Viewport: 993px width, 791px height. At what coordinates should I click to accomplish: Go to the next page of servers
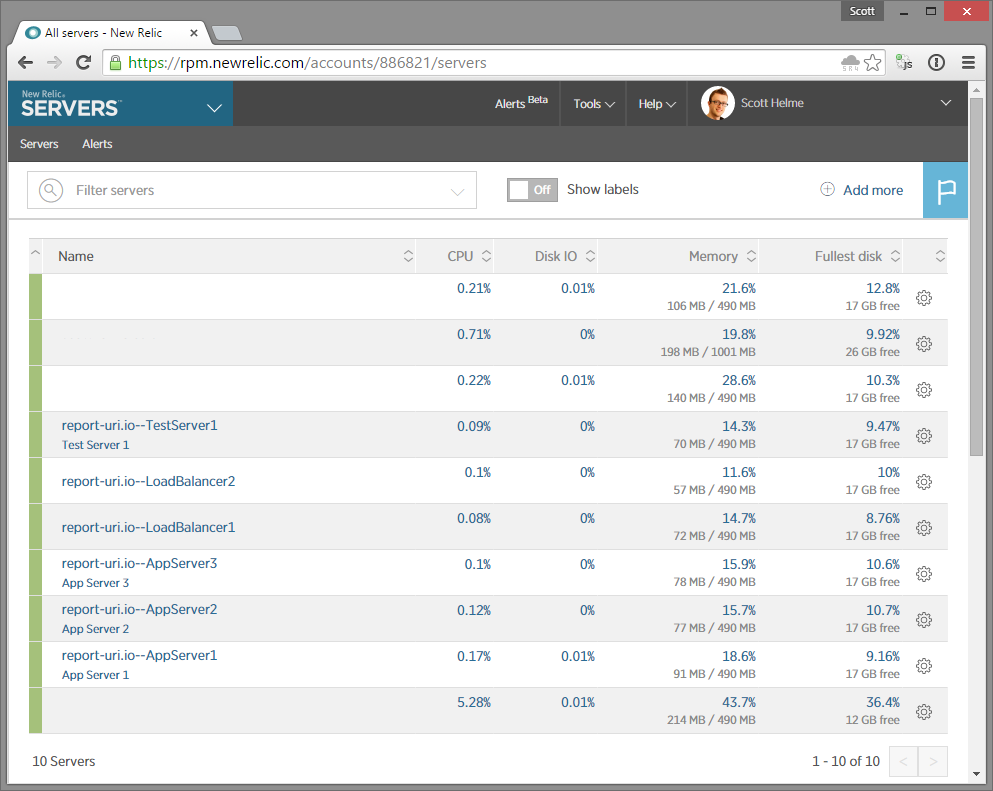pyautogui.click(x=933, y=761)
